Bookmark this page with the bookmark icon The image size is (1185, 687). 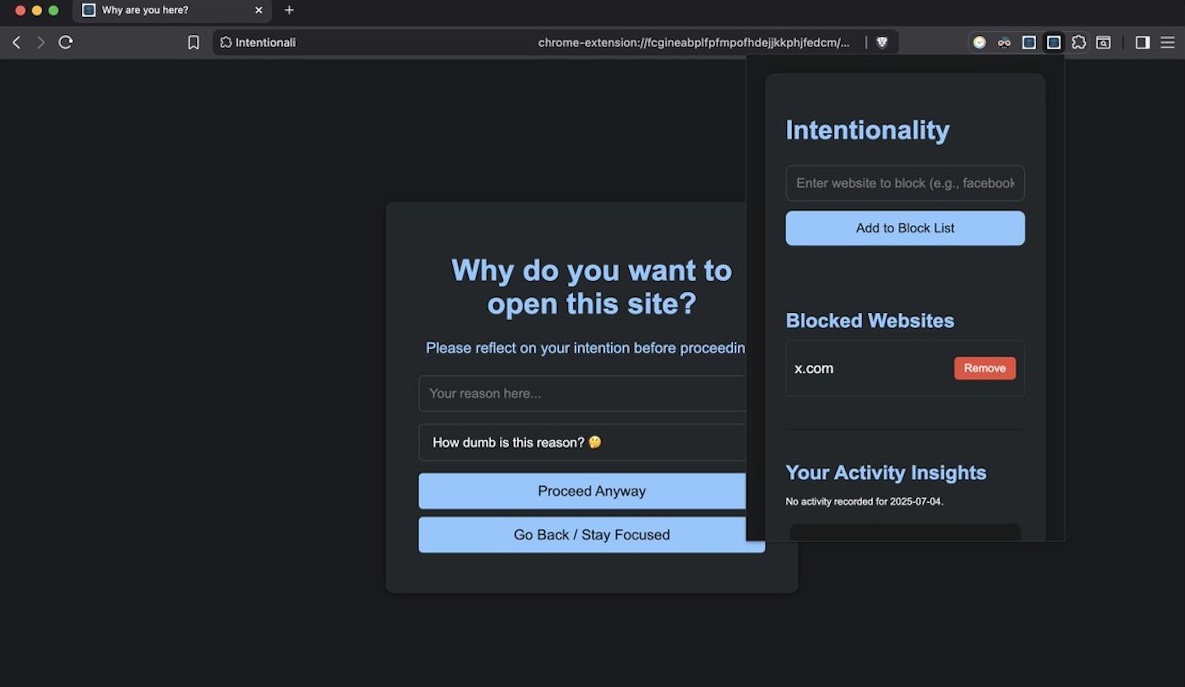coord(193,42)
